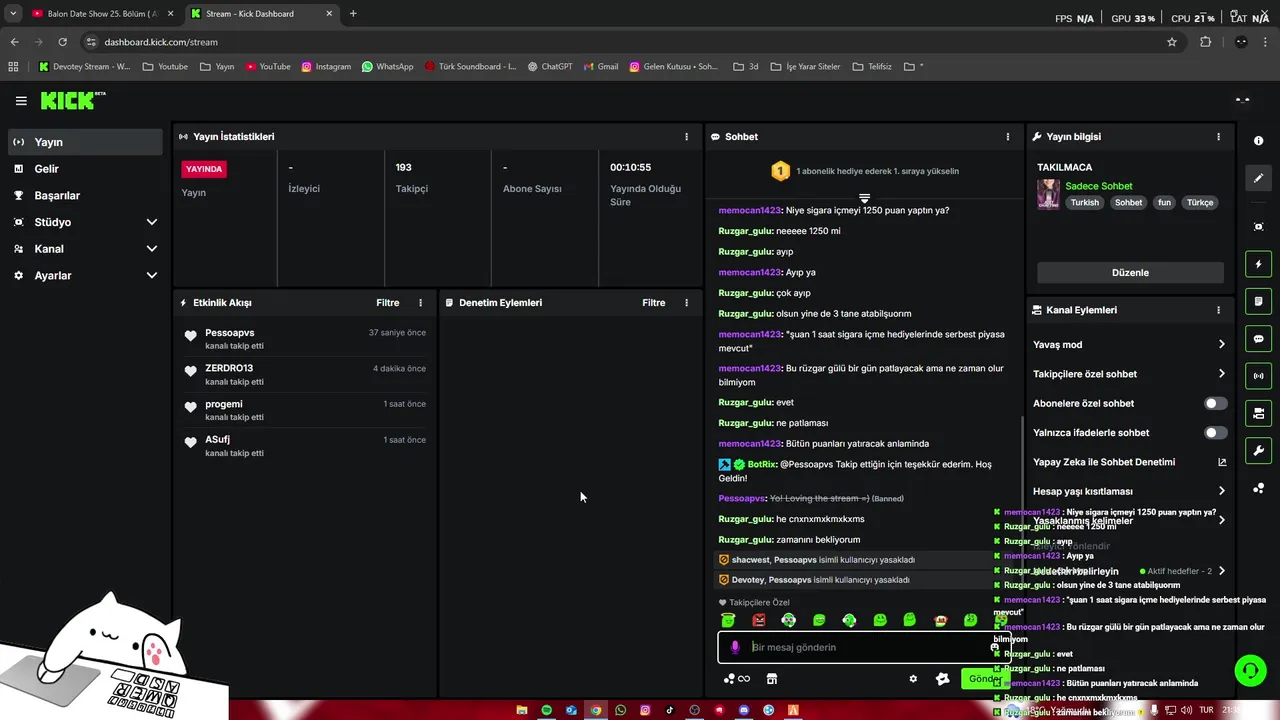Click the wrench icon in right toolbar
The height and width of the screenshot is (720, 1280).
click(1258, 451)
